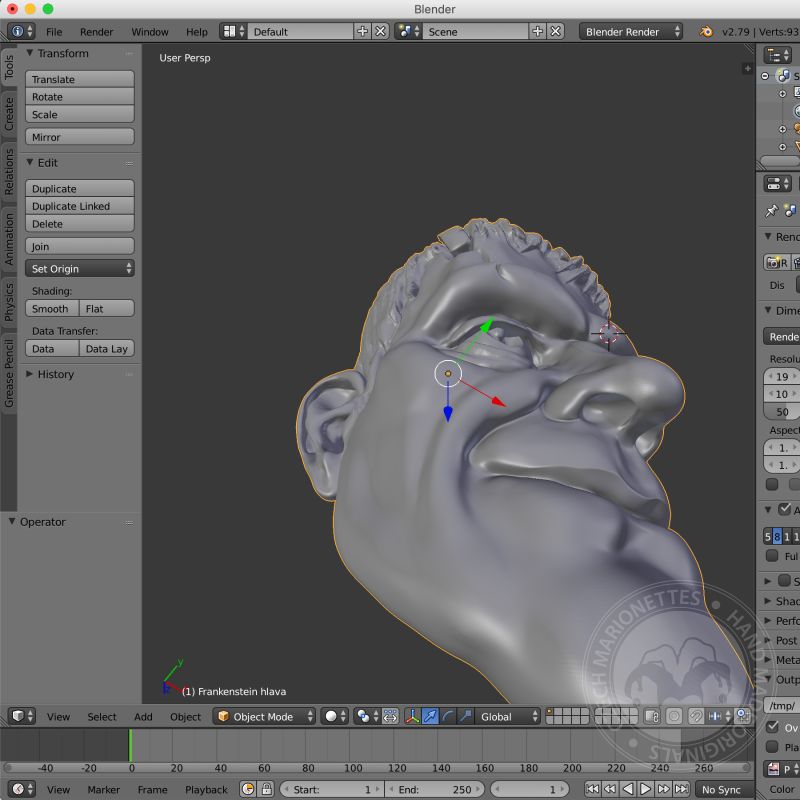Toggle the 3D manipulator widget icon
Screen dimensions: 800x800
click(411, 716)
